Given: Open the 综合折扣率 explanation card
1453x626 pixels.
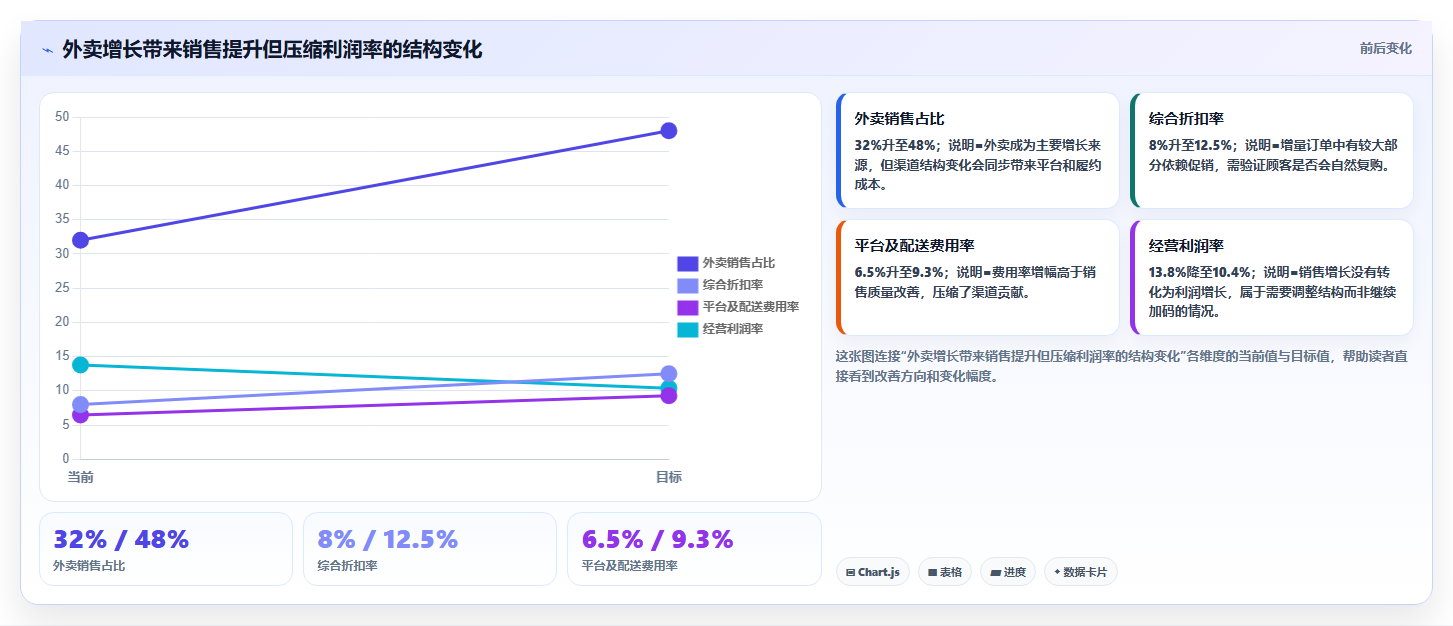Looking at the screenshot, I should coord(1271,151).
